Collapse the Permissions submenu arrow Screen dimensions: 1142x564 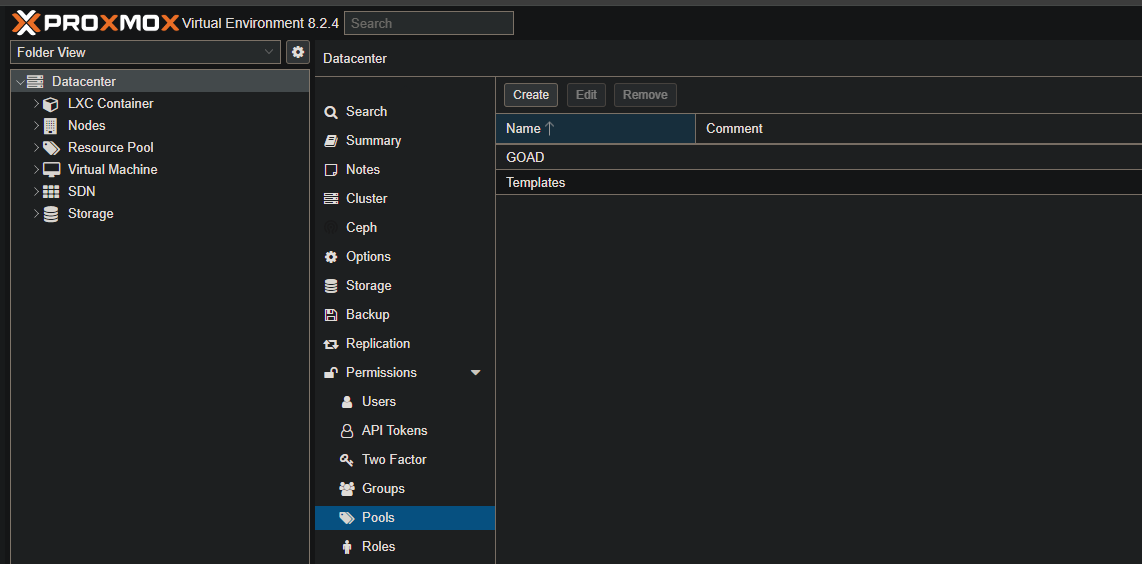pos(475,373)
